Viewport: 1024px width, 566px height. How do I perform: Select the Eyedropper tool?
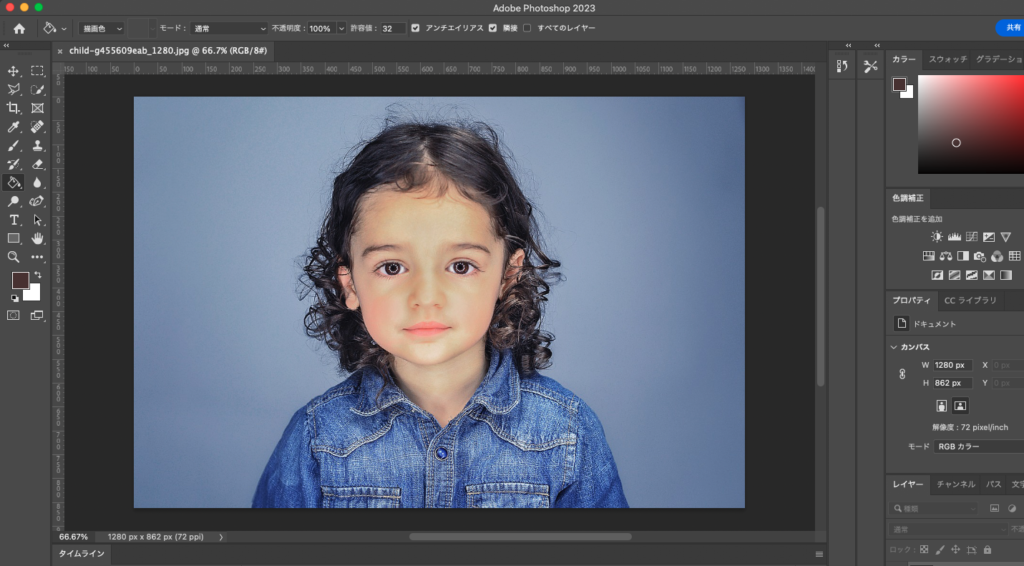pyautogui.click(x=13, y=127)
